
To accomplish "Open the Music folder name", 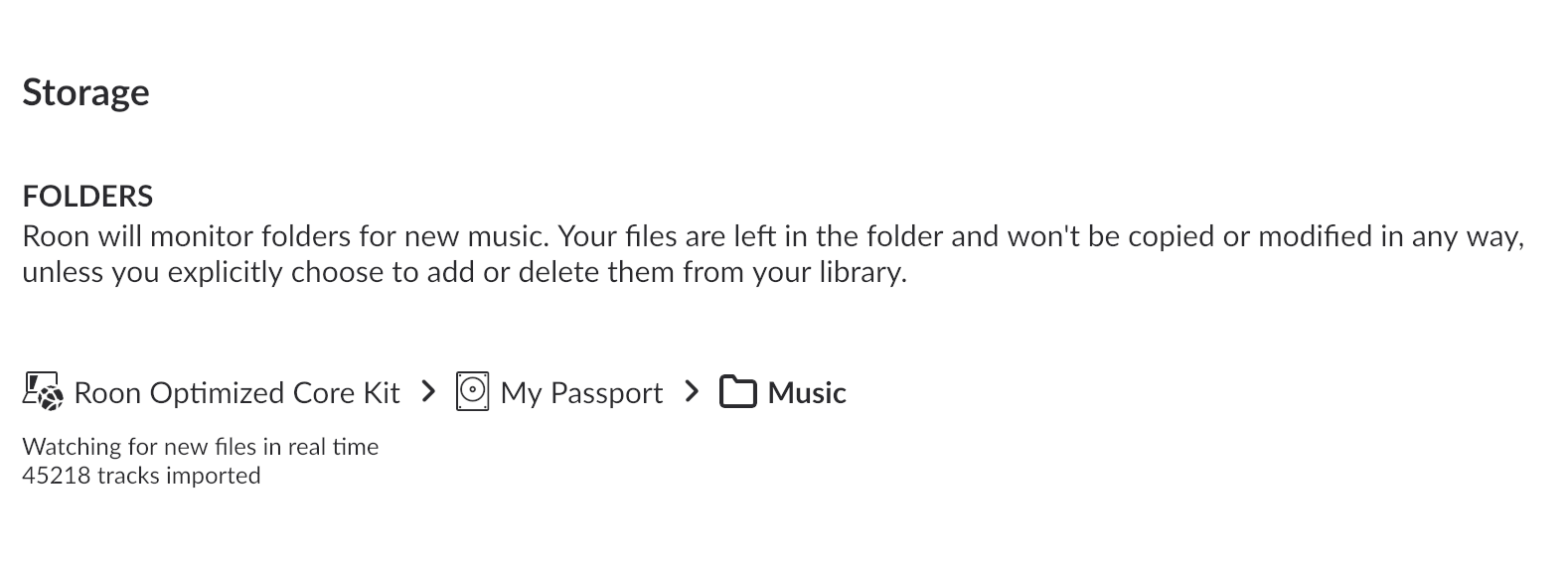I will point(807,393).
